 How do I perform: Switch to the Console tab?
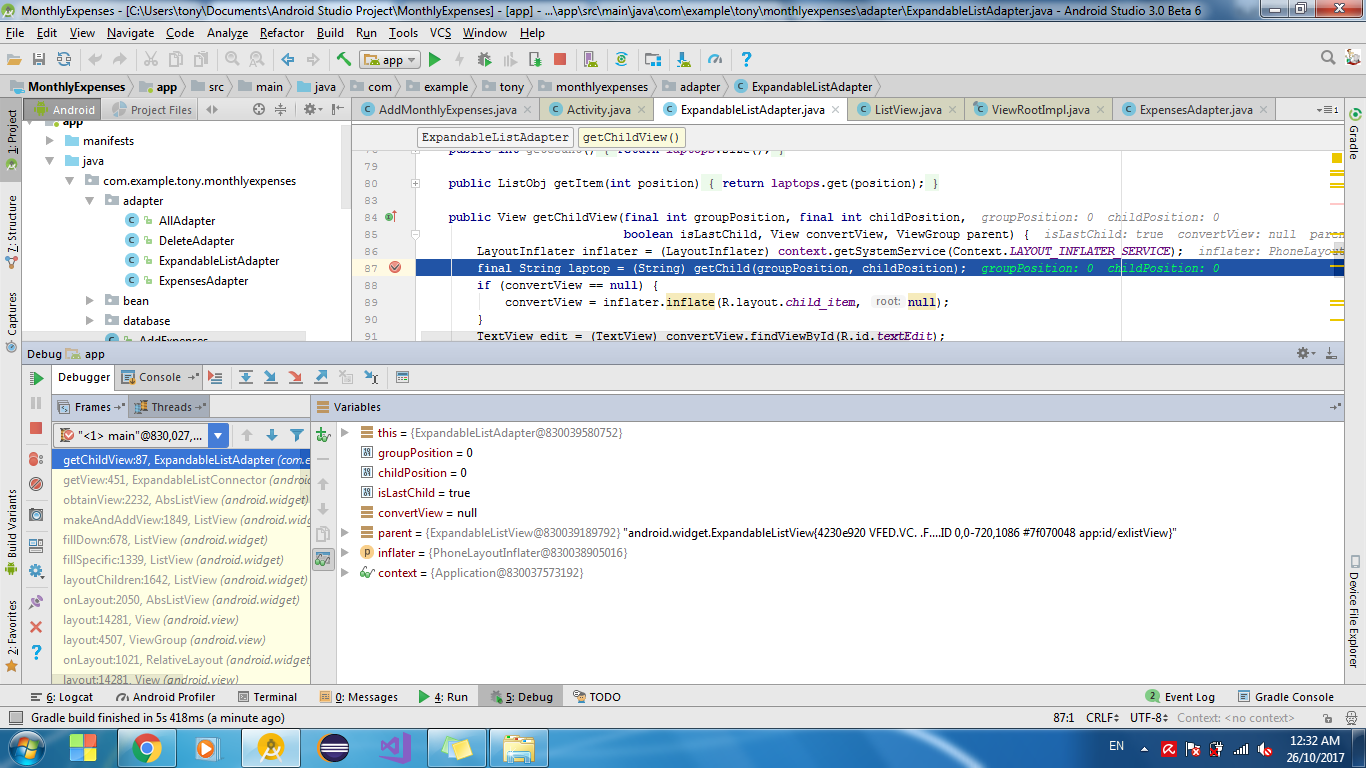(159, 377)
